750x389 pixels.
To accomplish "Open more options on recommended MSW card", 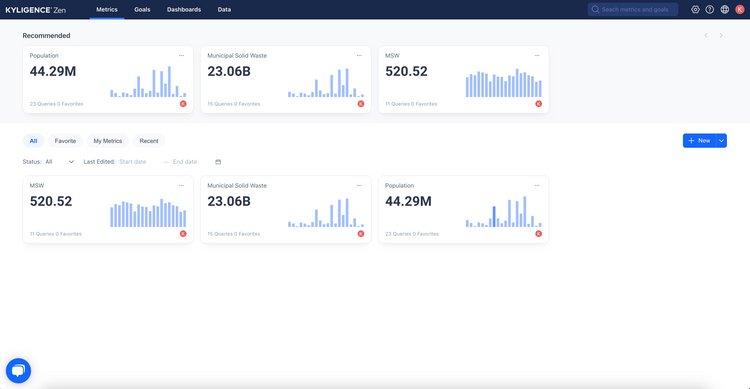I will (x=537, y=56).
